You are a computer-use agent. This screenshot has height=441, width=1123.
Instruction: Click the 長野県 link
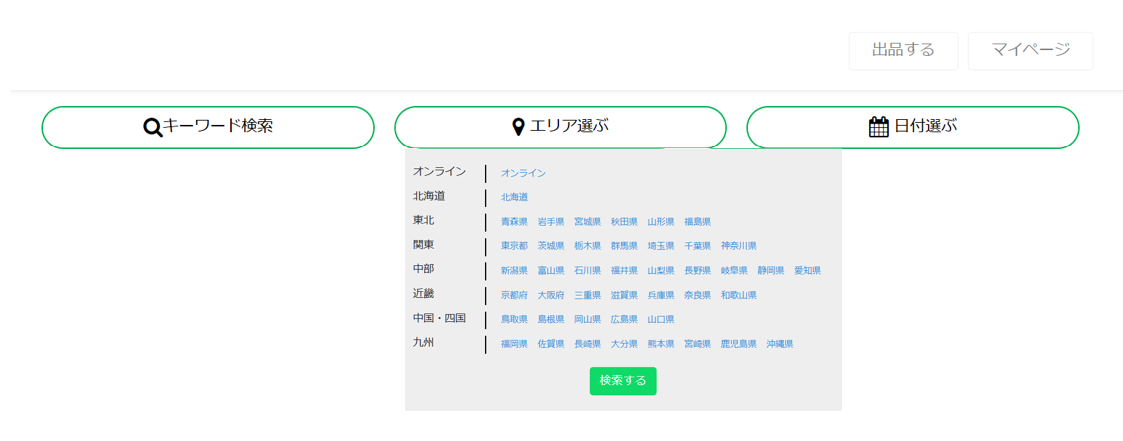click(697, 270)
